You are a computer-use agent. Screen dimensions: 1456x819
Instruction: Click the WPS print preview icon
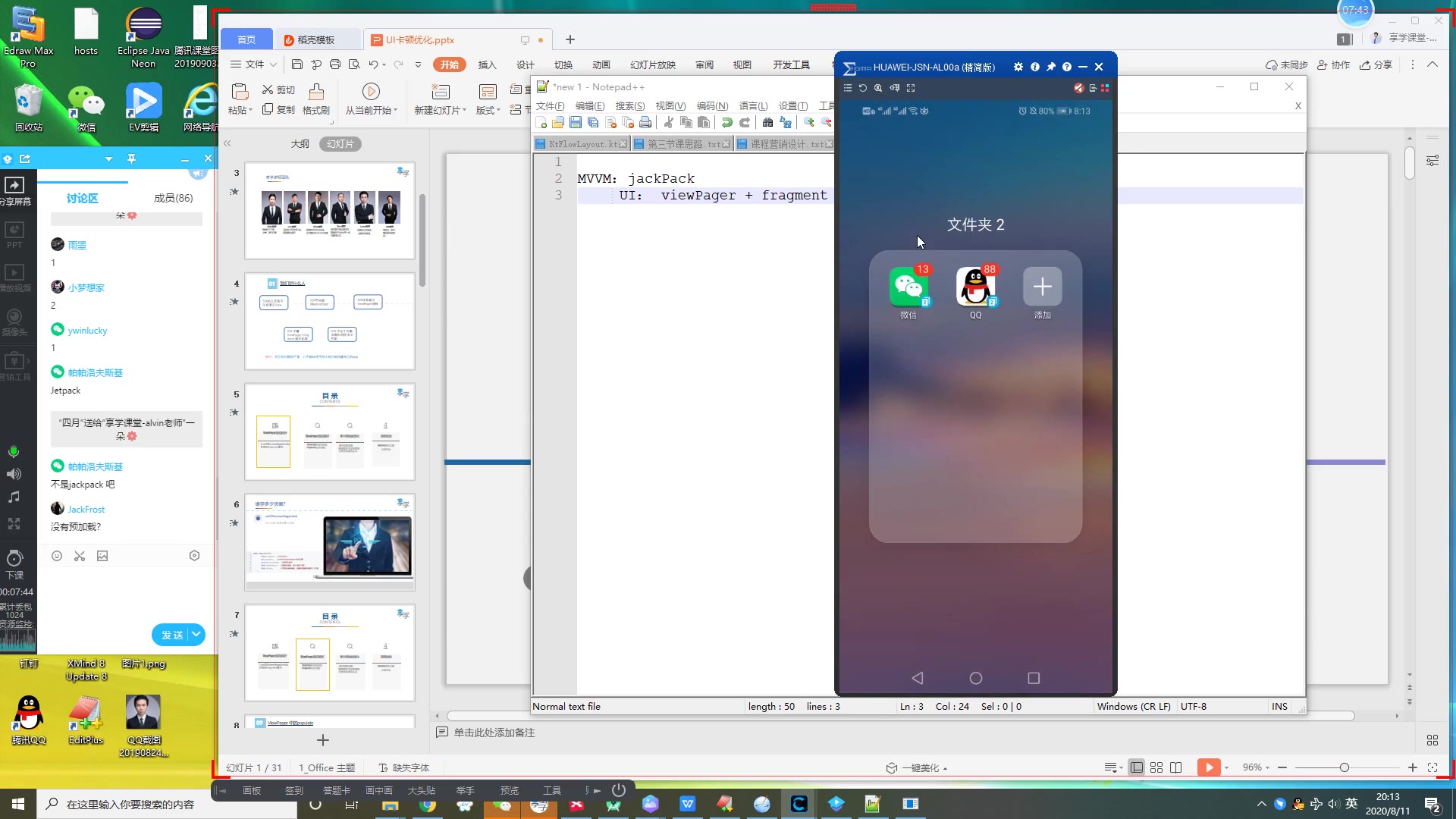[x=354, y=64]
